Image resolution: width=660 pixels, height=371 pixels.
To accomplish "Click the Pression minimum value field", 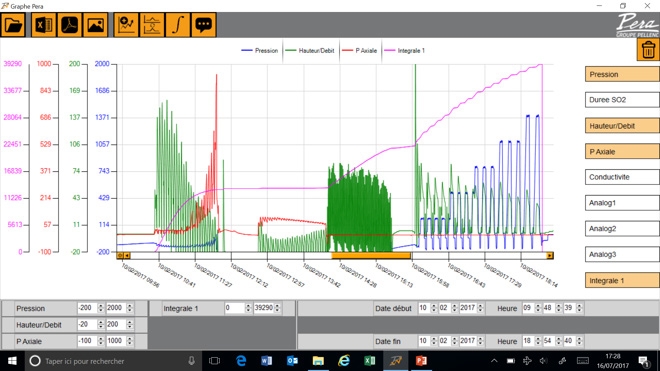I will [x=87, y=308].
